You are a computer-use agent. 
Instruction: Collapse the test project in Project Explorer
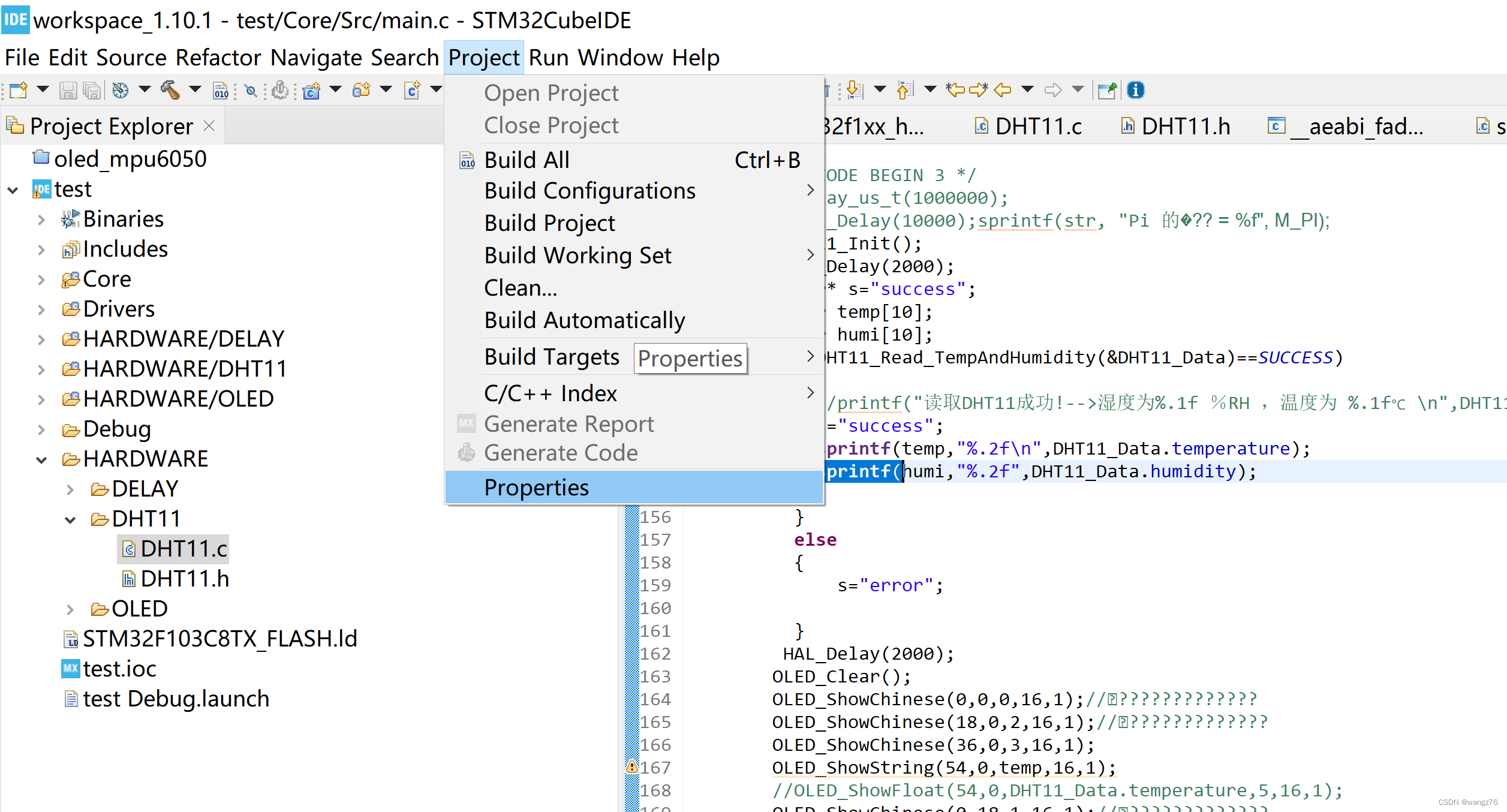click(x=13, y=190)
